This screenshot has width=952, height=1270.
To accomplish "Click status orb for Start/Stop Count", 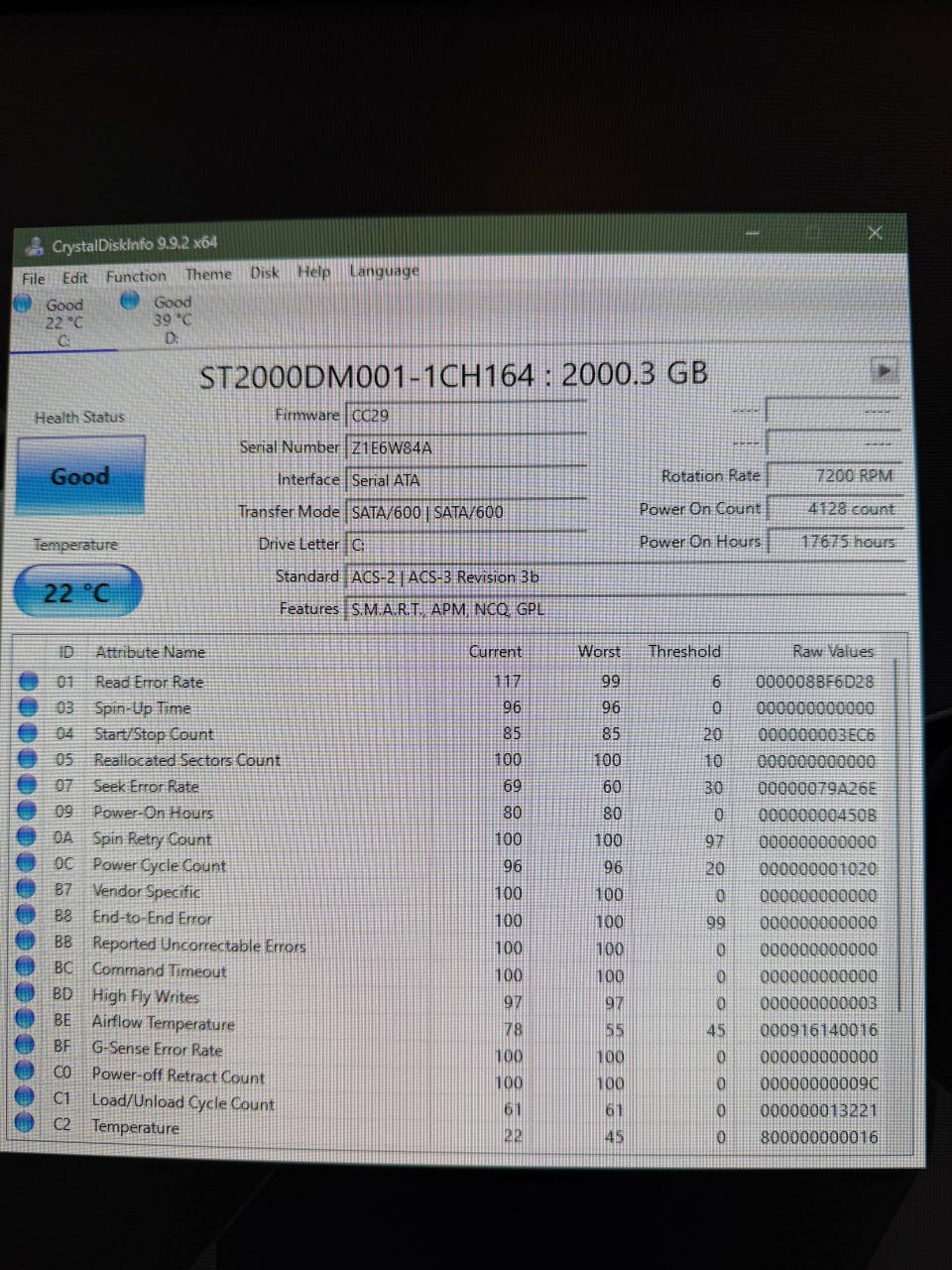I will pyautogui.click(x=29, y=733).
